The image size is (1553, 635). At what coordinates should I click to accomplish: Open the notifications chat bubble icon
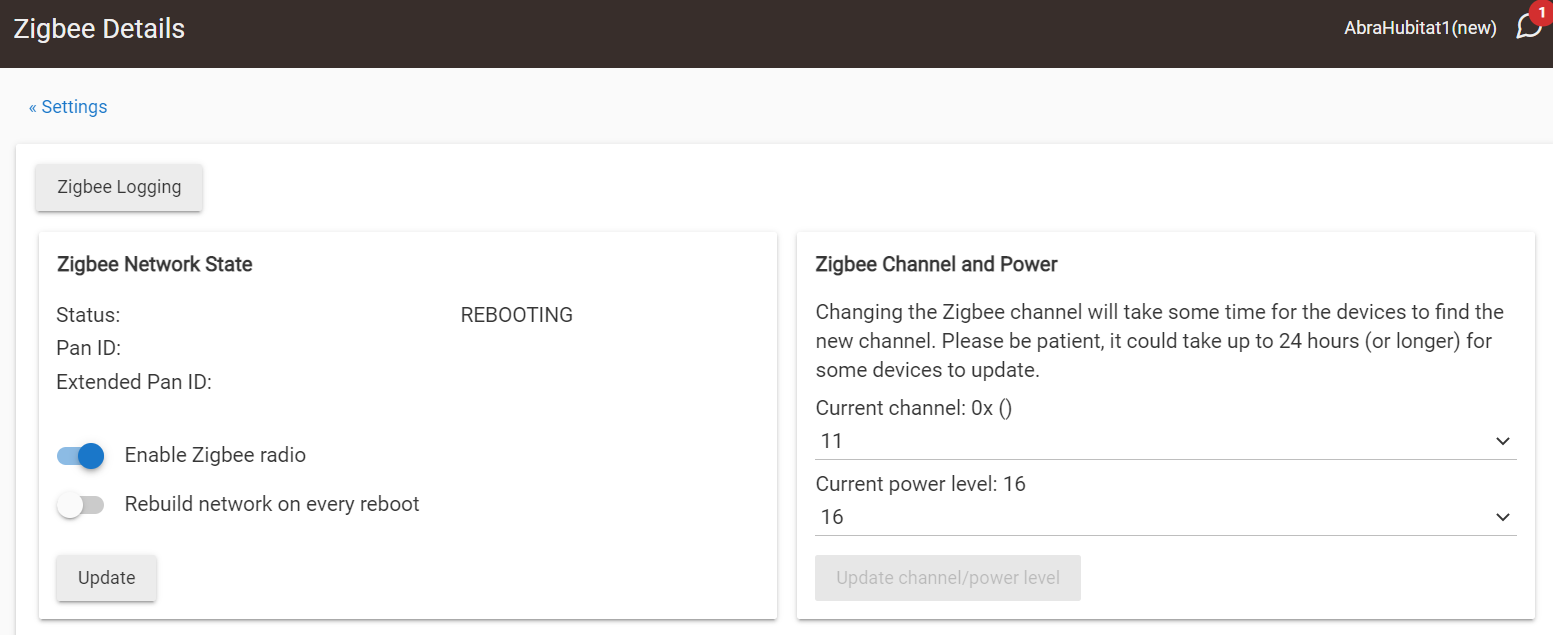pyautogui.click(x=1528, y=27)
